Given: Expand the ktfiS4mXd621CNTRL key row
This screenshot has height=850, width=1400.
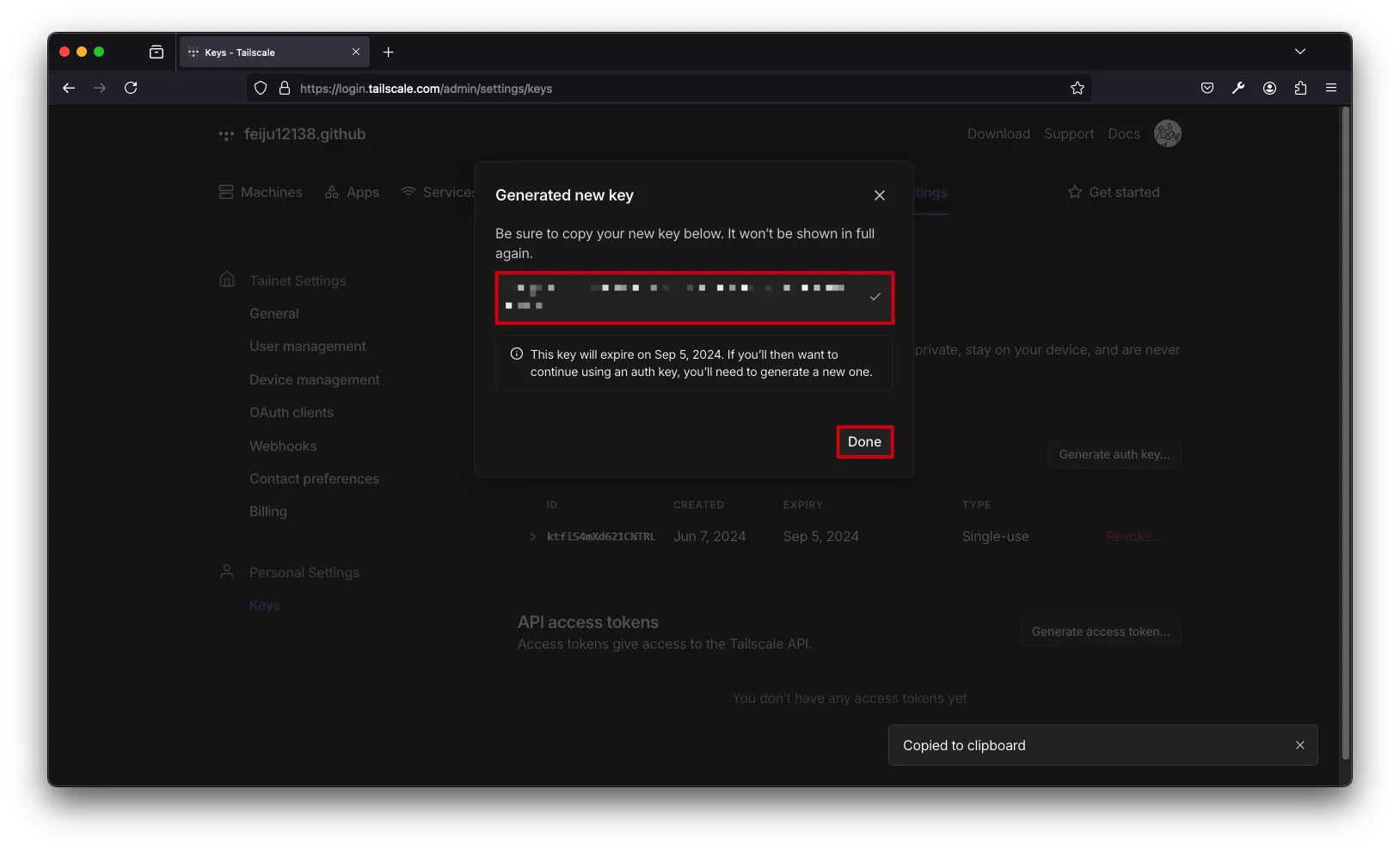Looking at the screenshot, I should pos(533,537).
